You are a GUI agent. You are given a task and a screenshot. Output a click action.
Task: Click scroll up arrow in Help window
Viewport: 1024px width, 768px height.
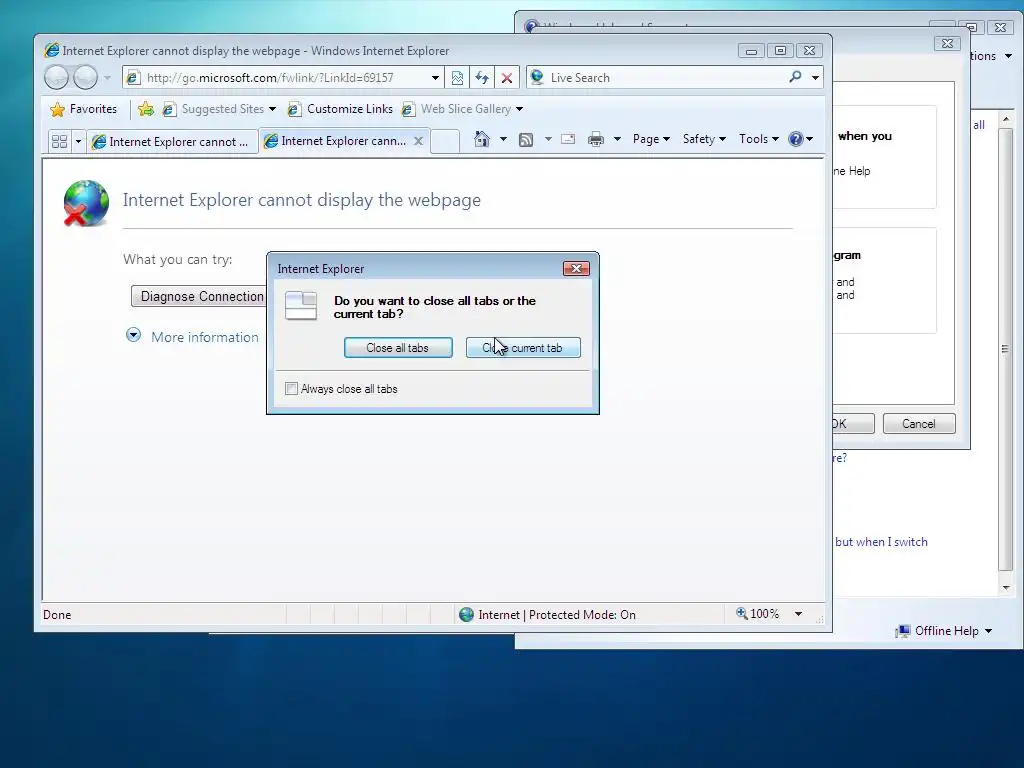coord(1006,120)
